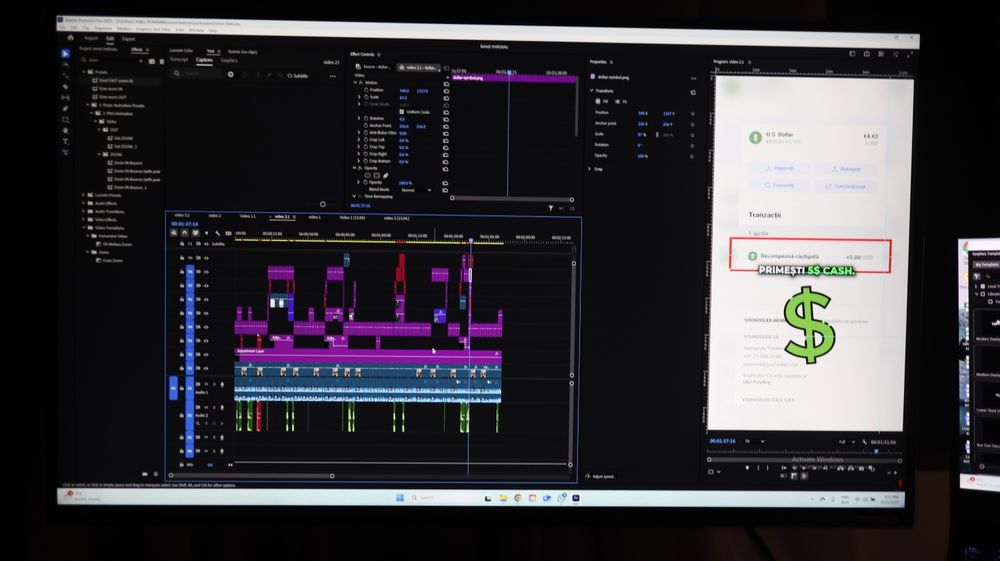Click the Home icon in the header
1000x561 pixels.
(x=71, y=38)
